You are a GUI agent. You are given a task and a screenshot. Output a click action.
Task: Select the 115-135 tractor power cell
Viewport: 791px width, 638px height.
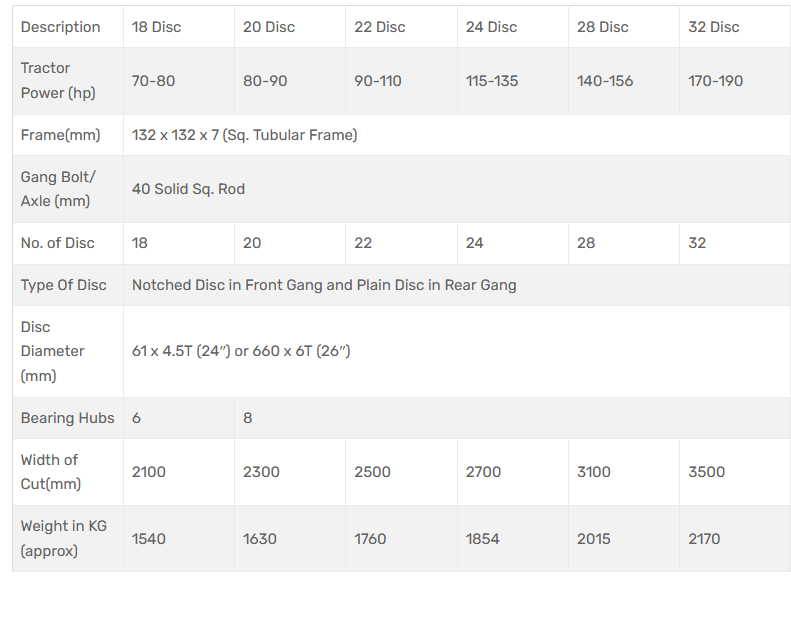point(492,81)
